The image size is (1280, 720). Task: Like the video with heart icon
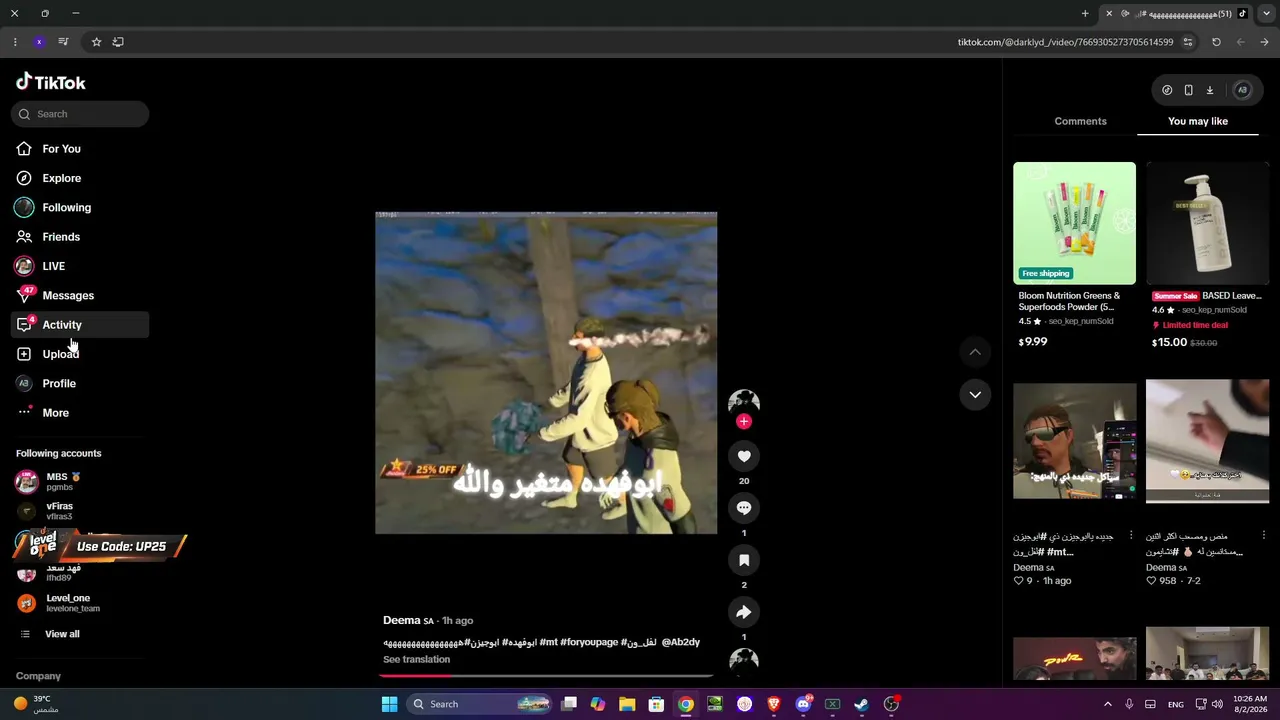pos(744,456)
